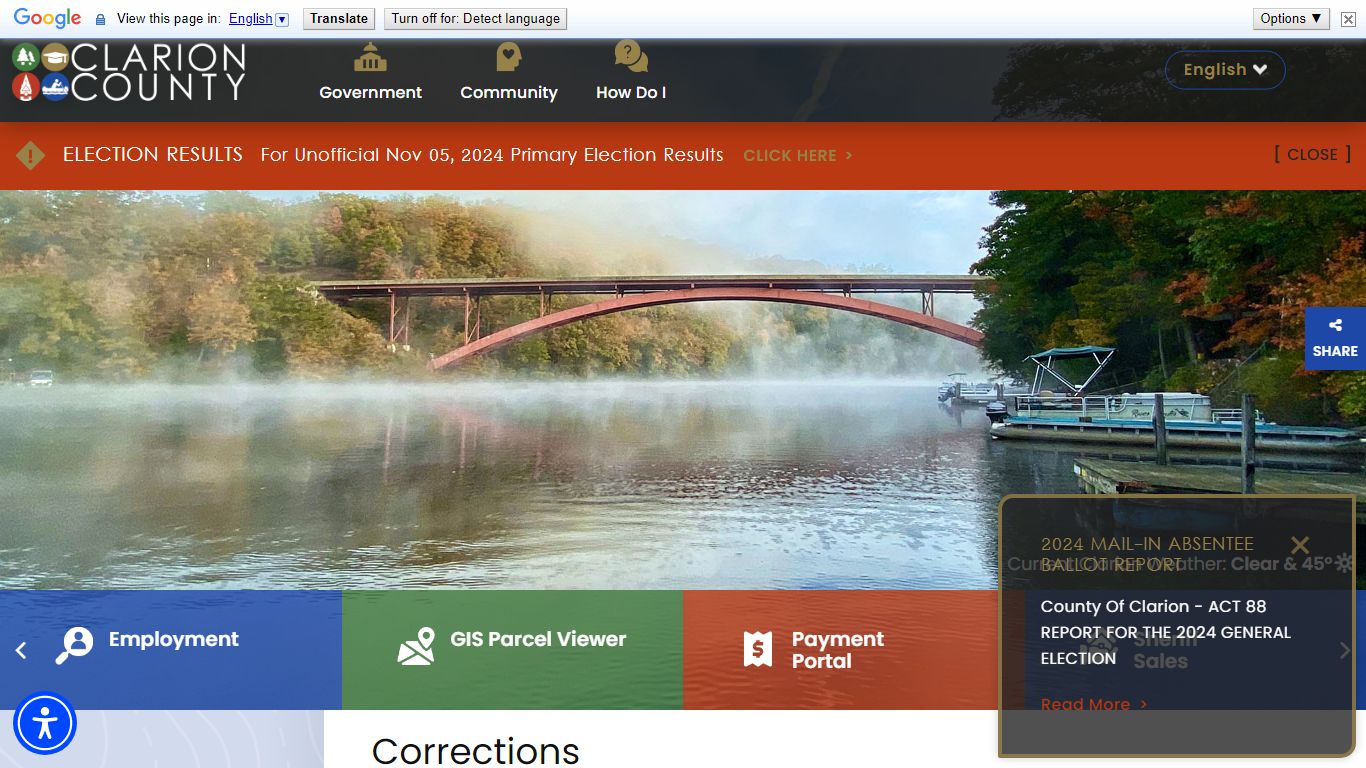Click the "ELECTION RESULTS" banner title

(153, 154)
